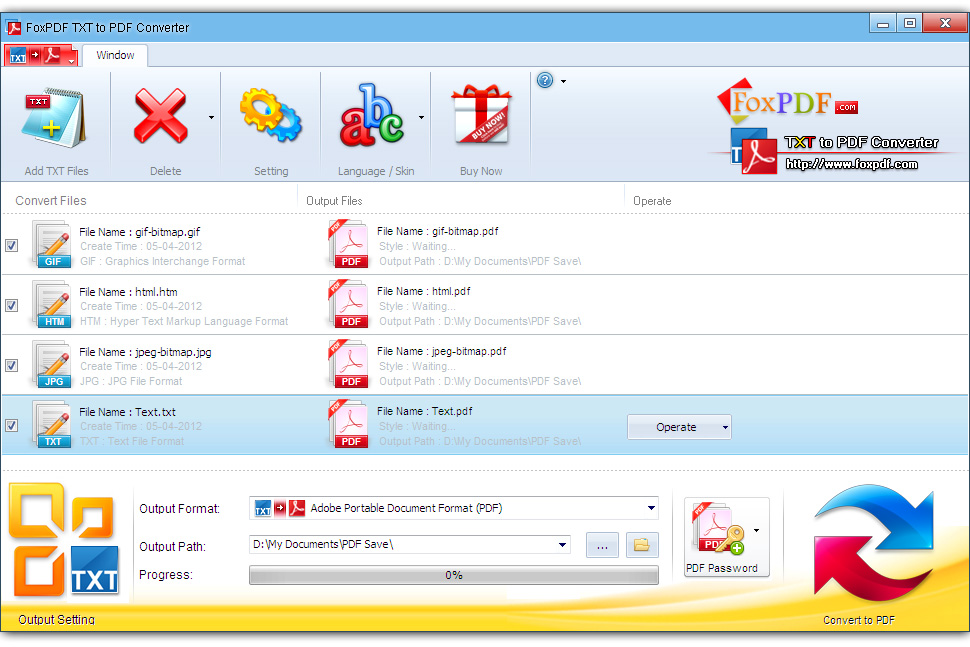The image size is (970, 647).
Task: Open the Output Format combo box
Action: click(x=453, y=508)
